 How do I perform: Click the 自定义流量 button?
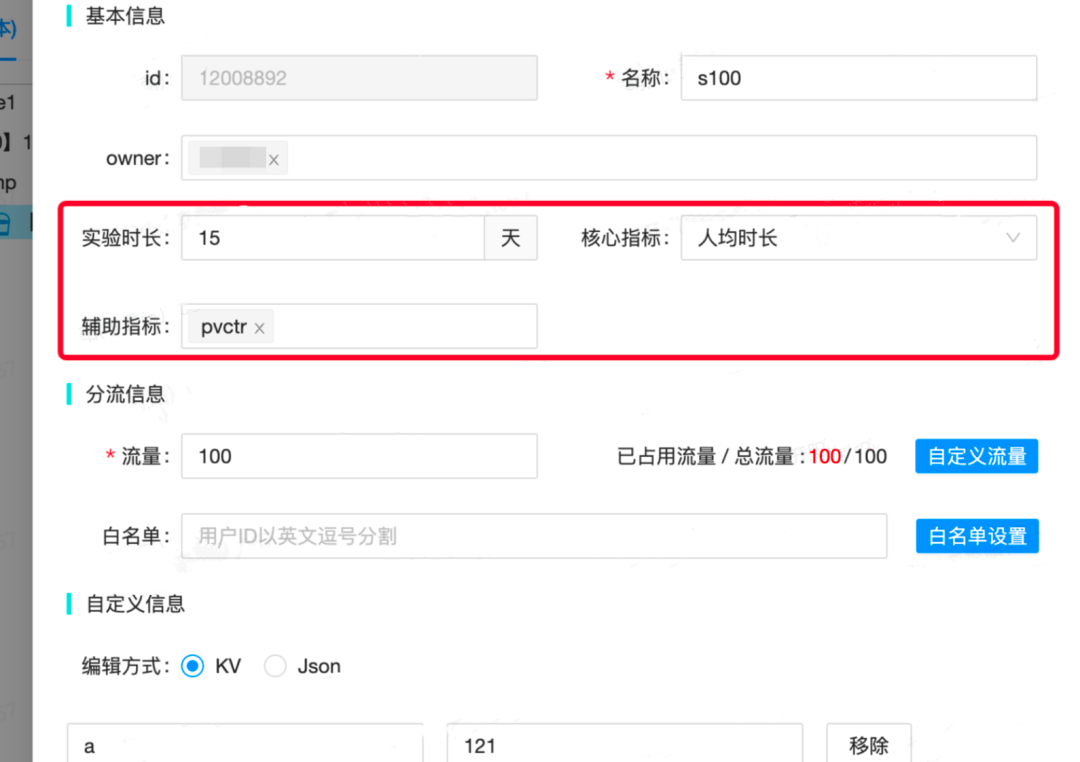point(977,456)
